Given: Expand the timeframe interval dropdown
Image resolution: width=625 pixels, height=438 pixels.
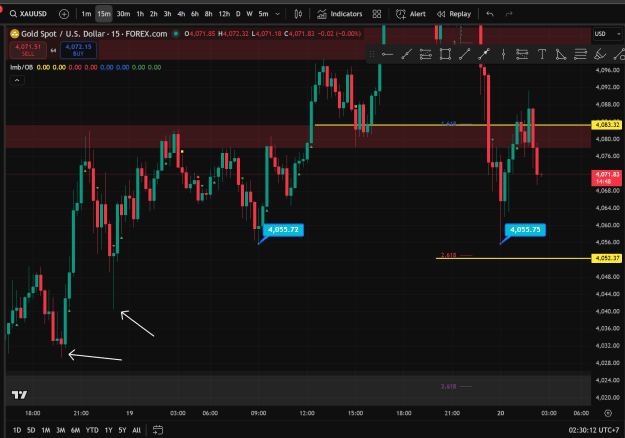Looking at the screenshot, I should click(278, 14).
